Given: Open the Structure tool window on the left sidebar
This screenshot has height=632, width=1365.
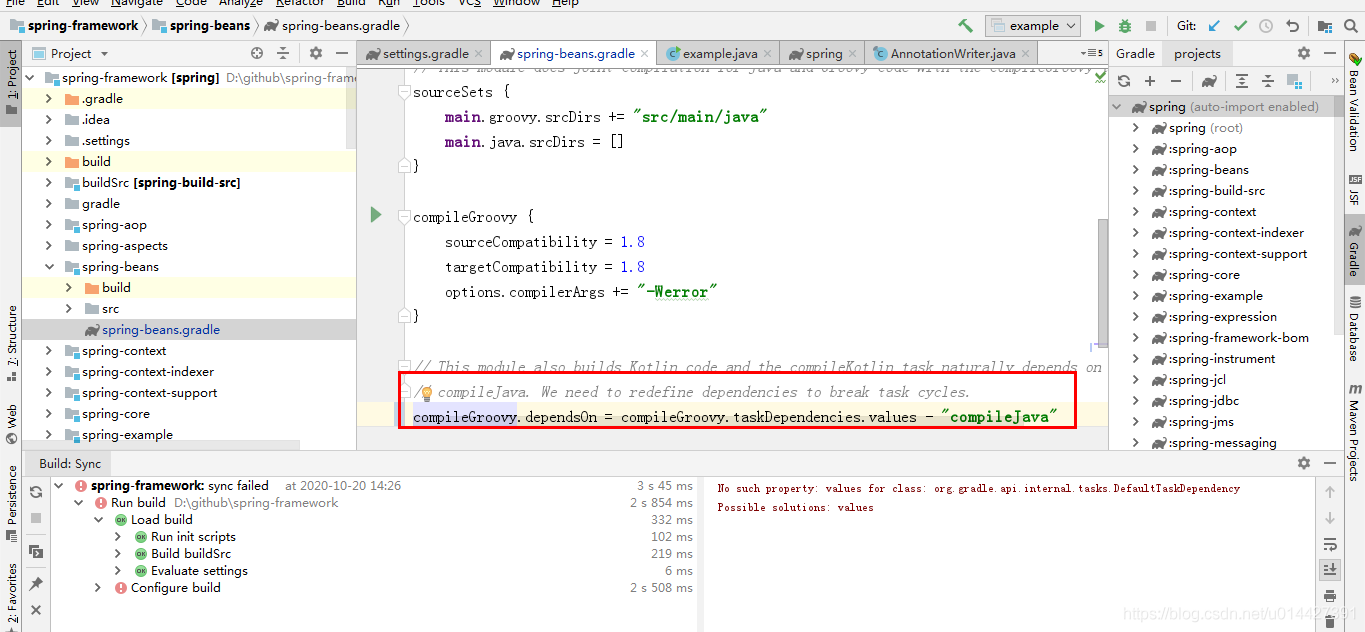Looking at the screenshot, I should 11,343.
